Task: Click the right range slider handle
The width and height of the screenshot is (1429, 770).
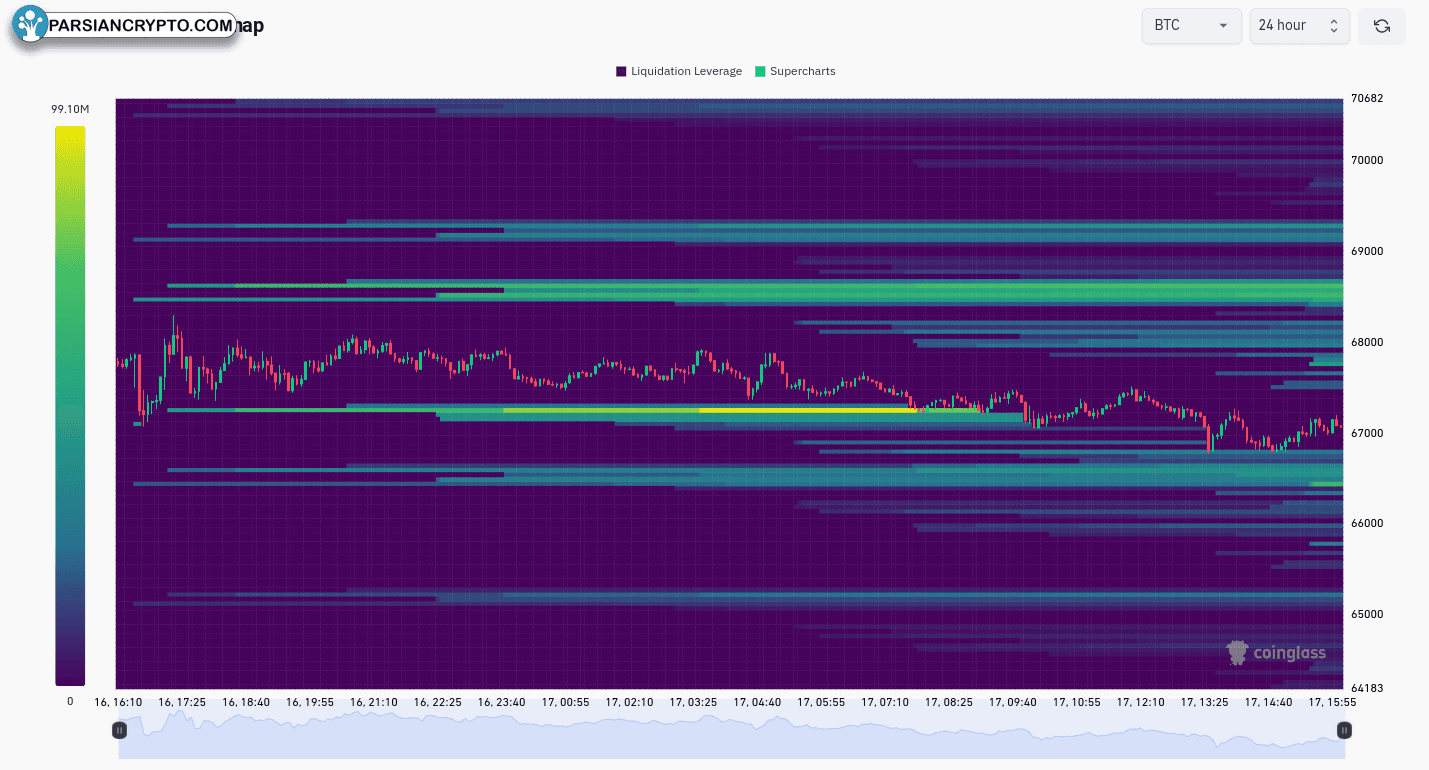Action: click(1344, 730)
